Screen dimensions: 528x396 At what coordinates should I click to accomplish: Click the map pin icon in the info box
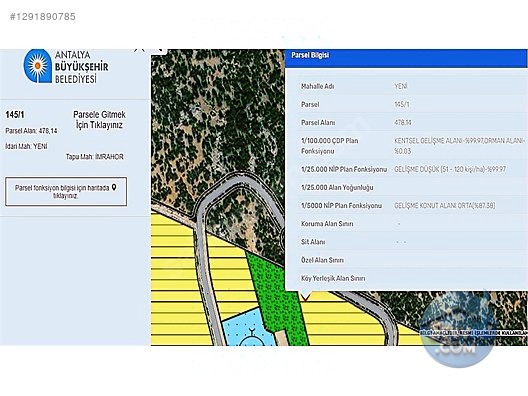114,187
